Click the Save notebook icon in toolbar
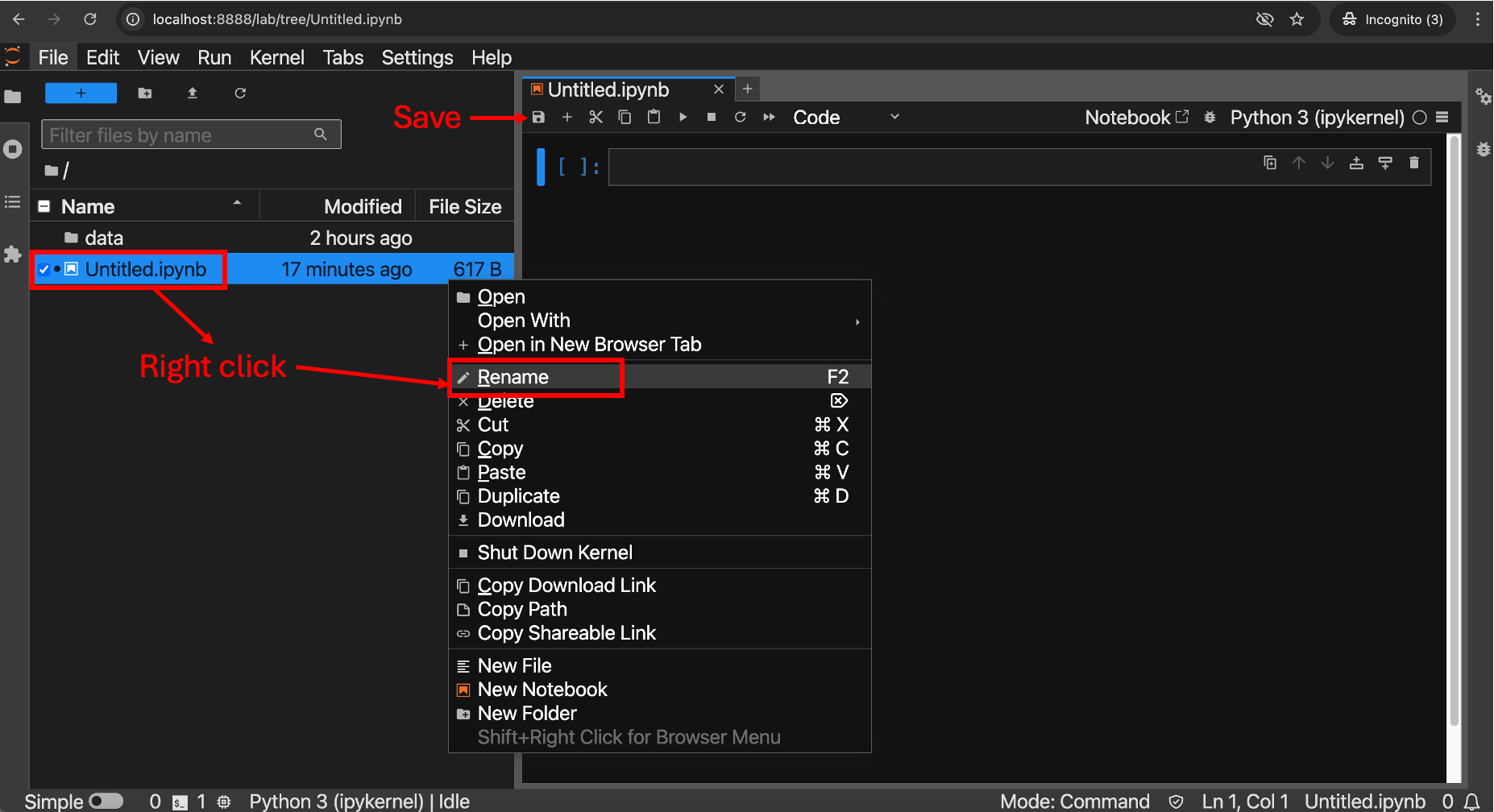Screen dimensions: 1494x812 (x=538, y=118)
